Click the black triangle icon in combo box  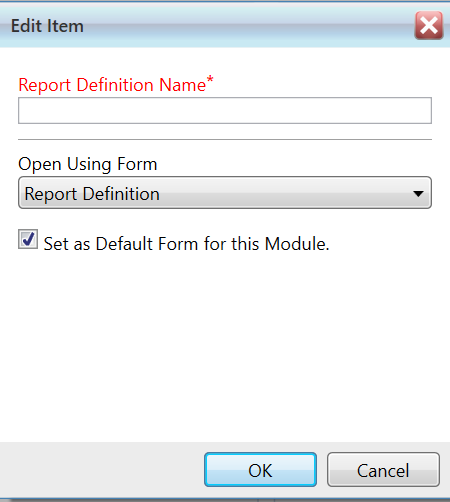click(x=418, y=193)
